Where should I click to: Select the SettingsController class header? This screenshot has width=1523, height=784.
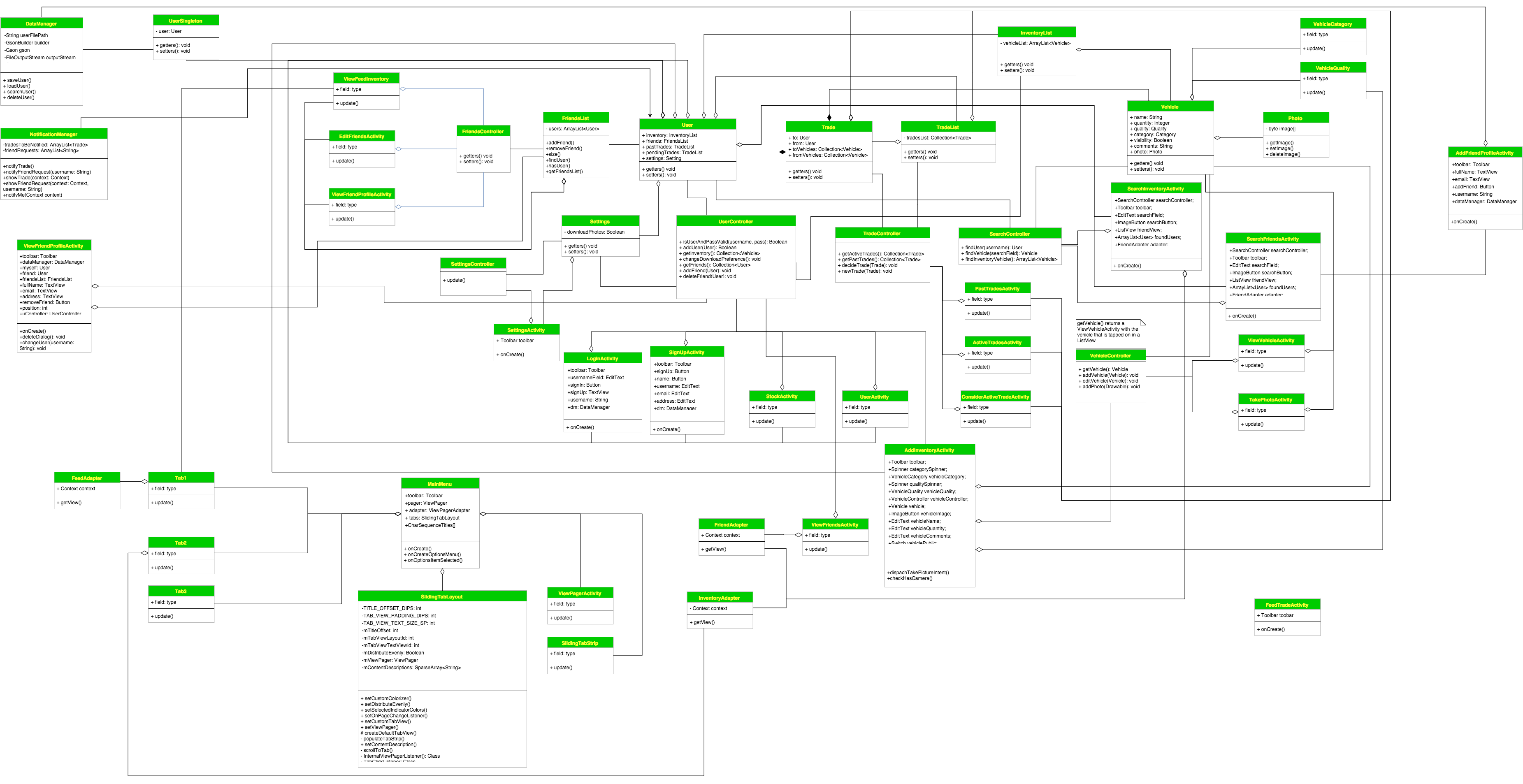(x=472, y=264)
